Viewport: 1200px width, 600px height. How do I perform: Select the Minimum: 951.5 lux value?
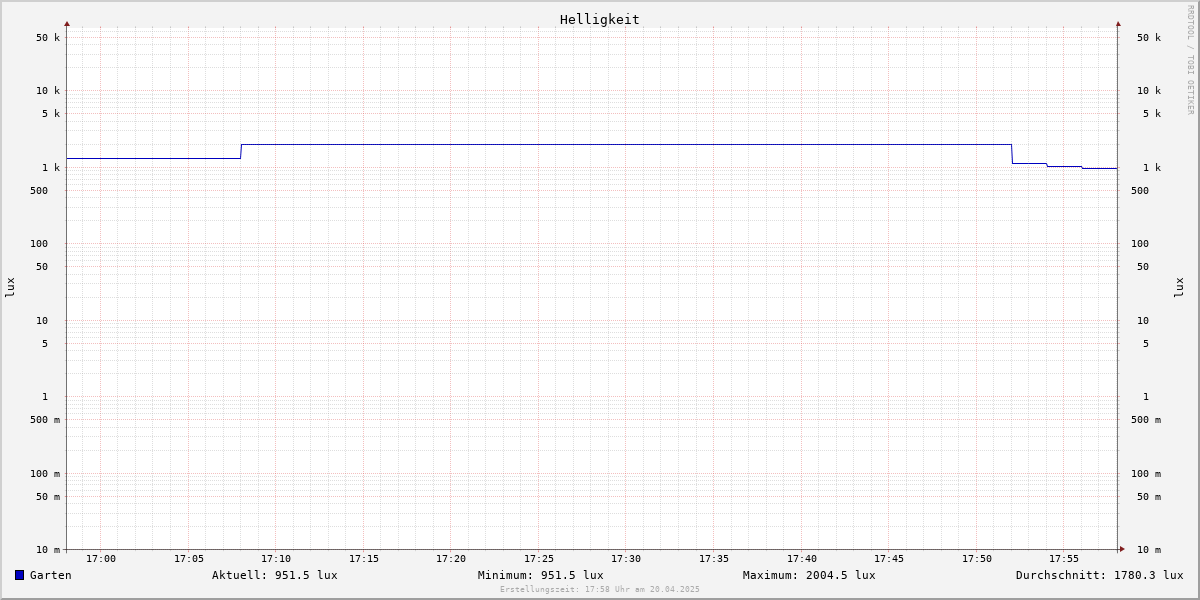click(541, 575)
